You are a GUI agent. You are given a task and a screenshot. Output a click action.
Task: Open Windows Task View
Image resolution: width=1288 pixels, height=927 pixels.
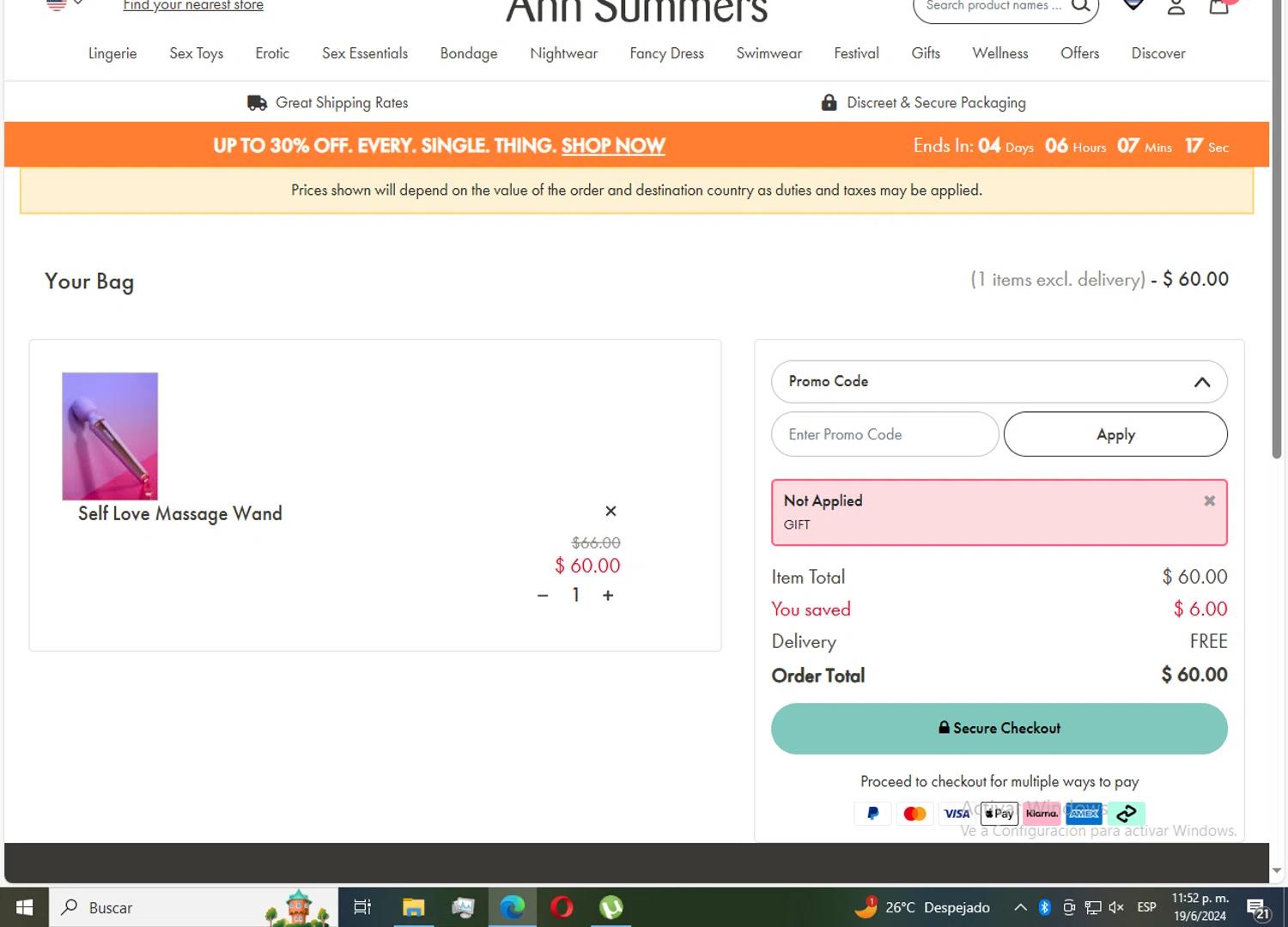coord(362,907)
